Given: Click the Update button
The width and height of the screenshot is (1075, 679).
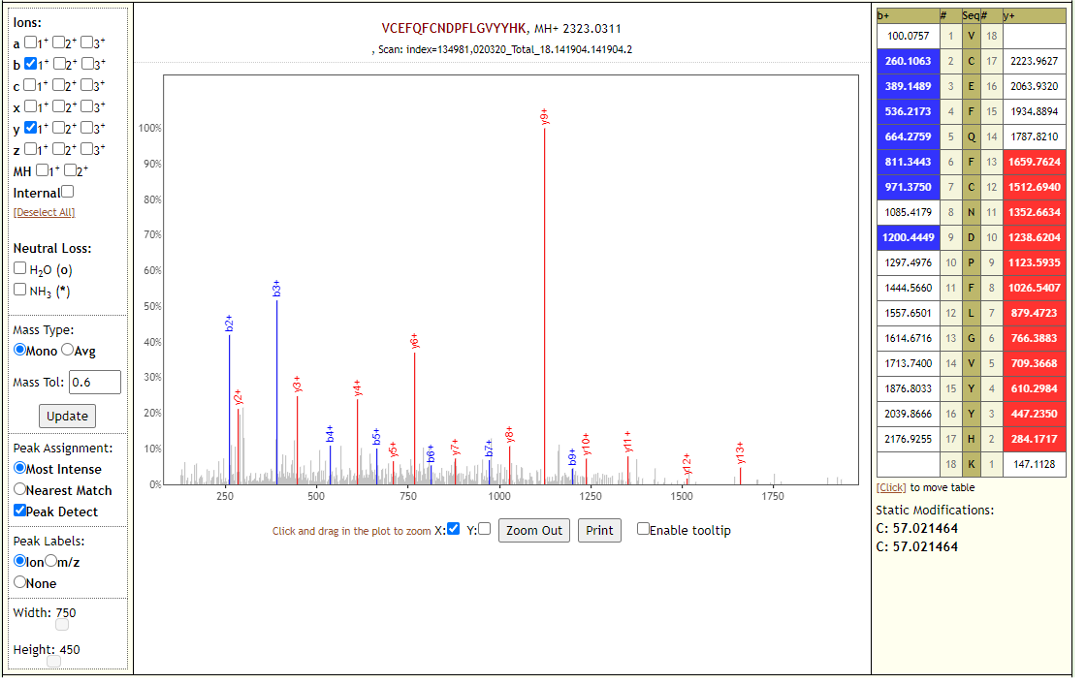Looking at the screenshot, I should coord(67,416).
